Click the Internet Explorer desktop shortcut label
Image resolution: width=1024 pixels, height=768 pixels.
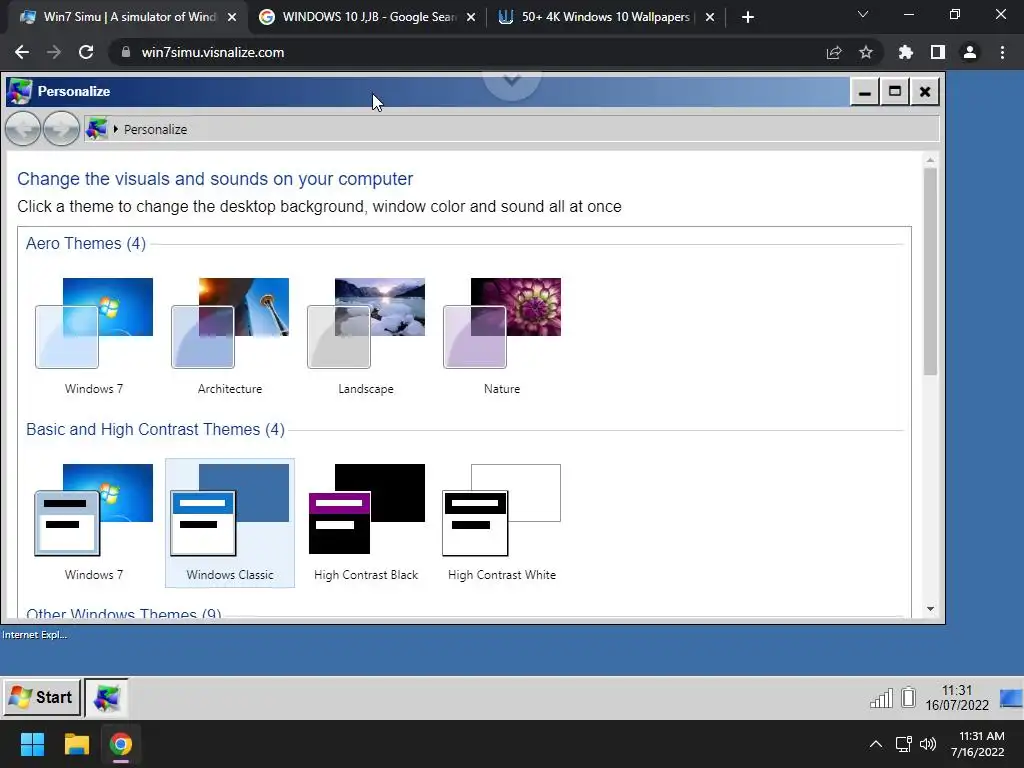click(34, 634)
